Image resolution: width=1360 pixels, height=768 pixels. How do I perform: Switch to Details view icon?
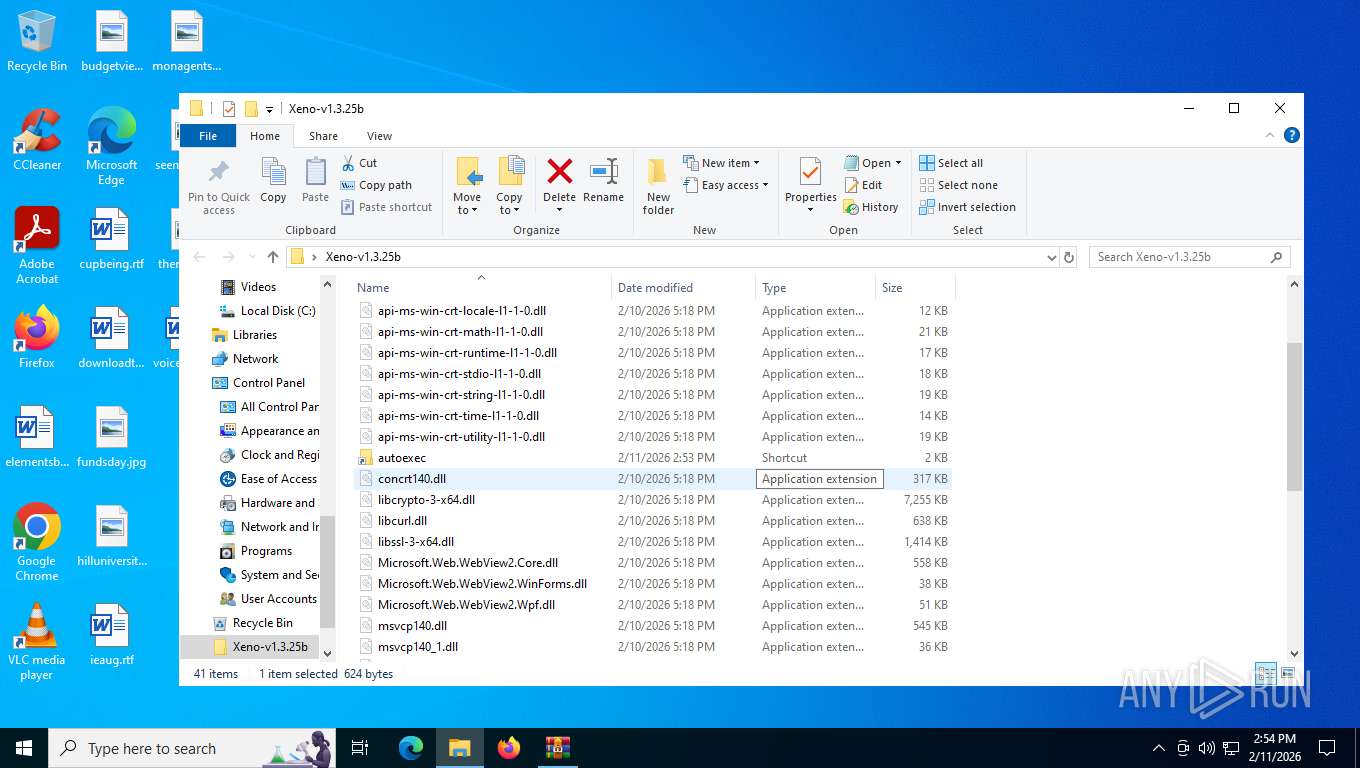coord(1265,674)
